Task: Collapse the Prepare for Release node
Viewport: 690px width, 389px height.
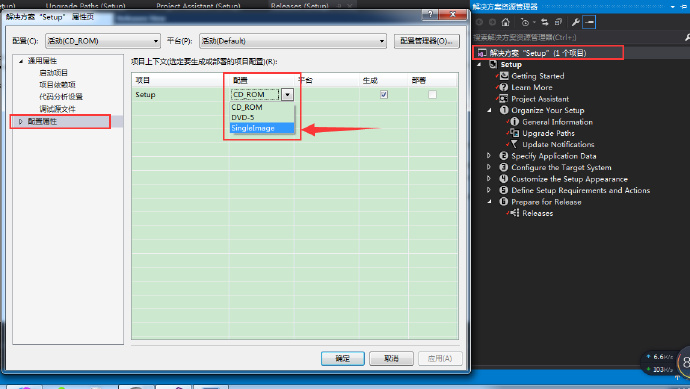Action: 489,202
